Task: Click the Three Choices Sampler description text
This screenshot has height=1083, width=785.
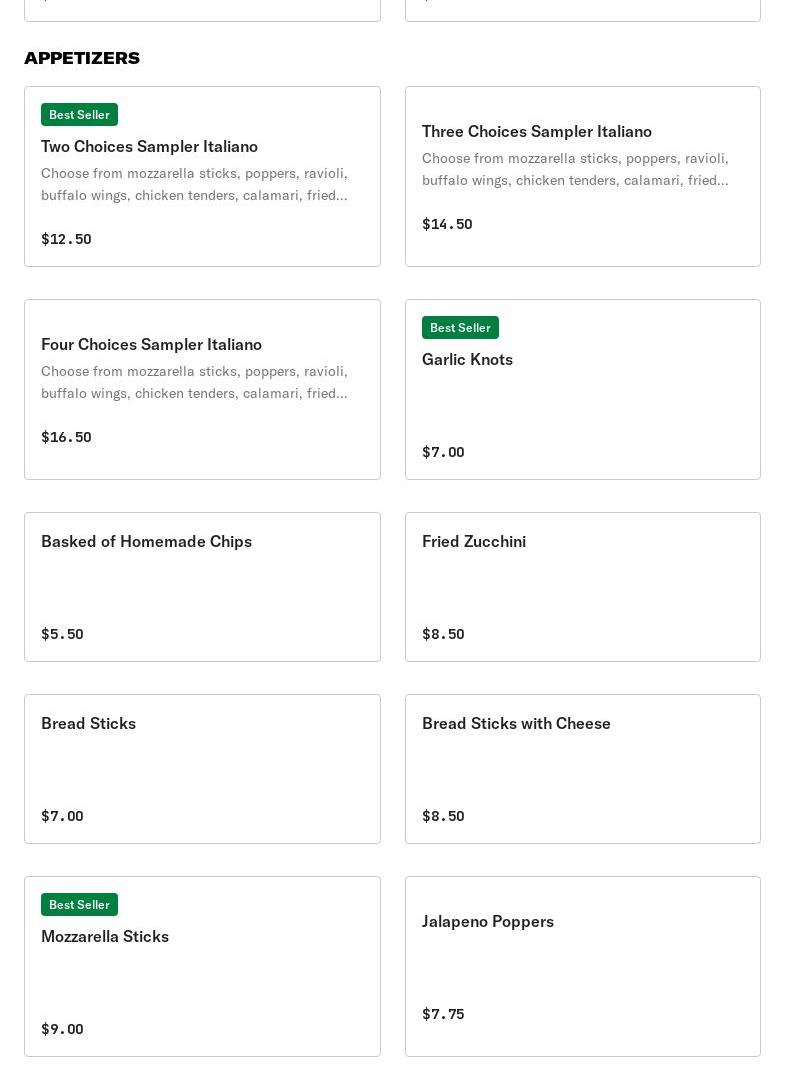Action: pos(575,169)
